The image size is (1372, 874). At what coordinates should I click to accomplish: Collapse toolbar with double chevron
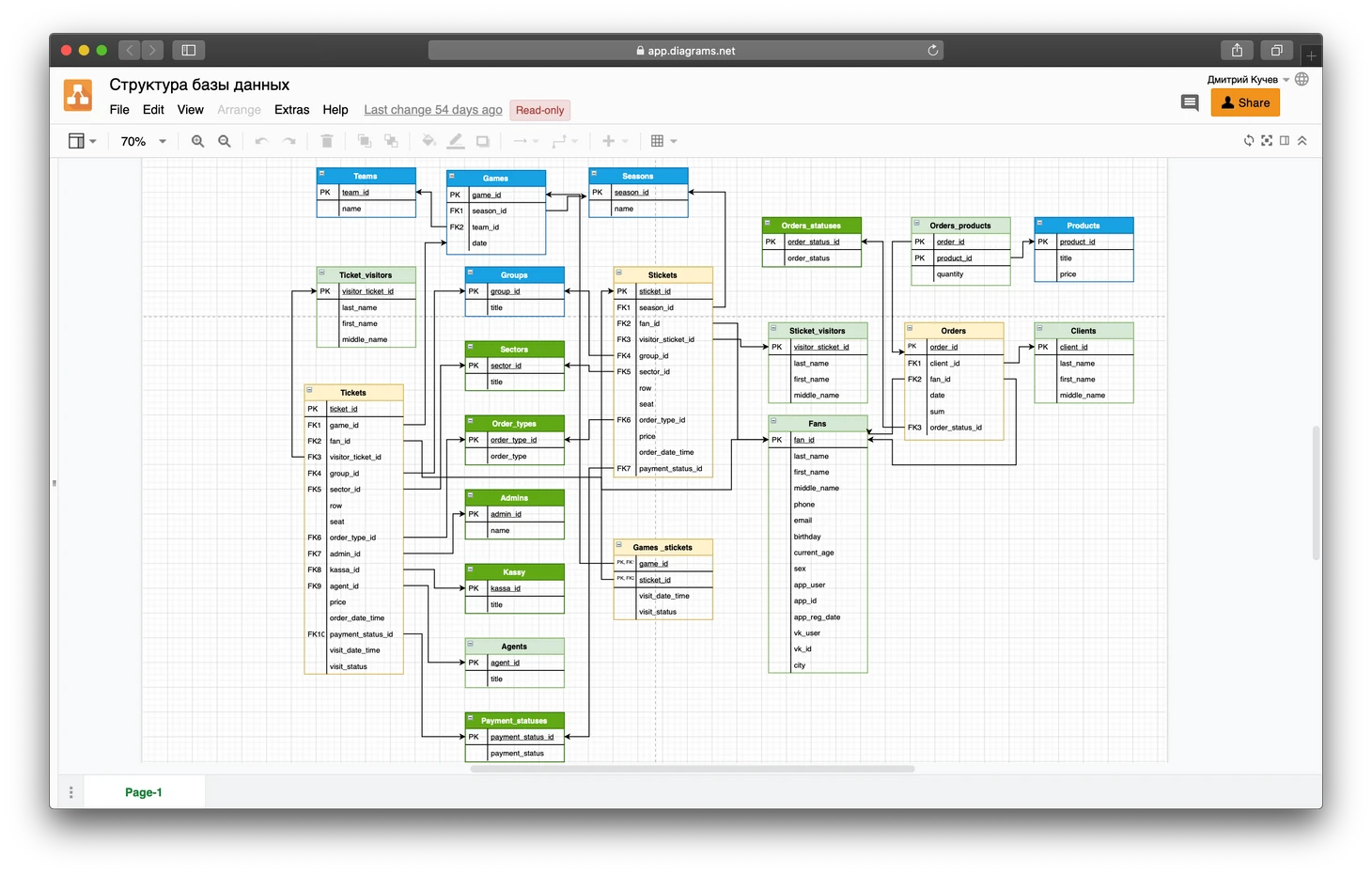pyautogui.click(x=1302, y=141)
